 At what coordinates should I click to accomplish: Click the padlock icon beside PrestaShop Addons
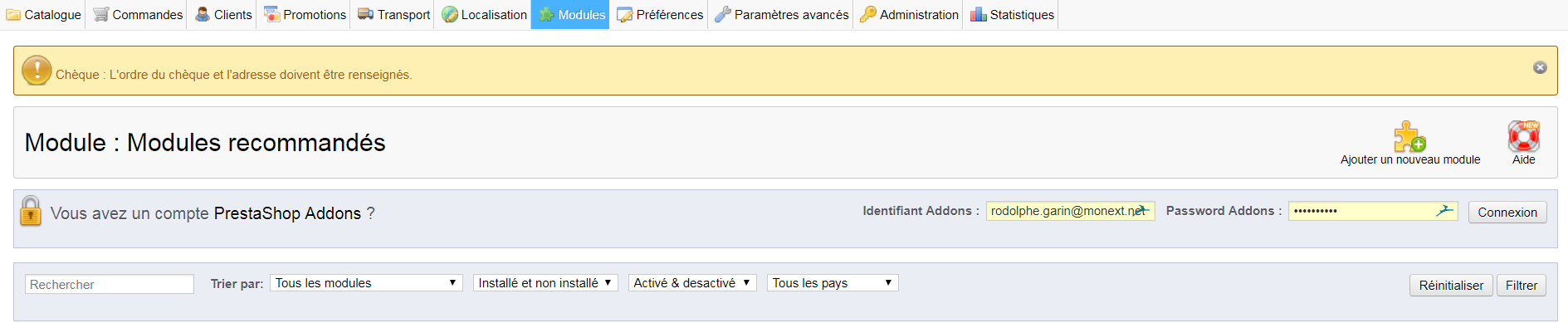[x=31, y=211]
